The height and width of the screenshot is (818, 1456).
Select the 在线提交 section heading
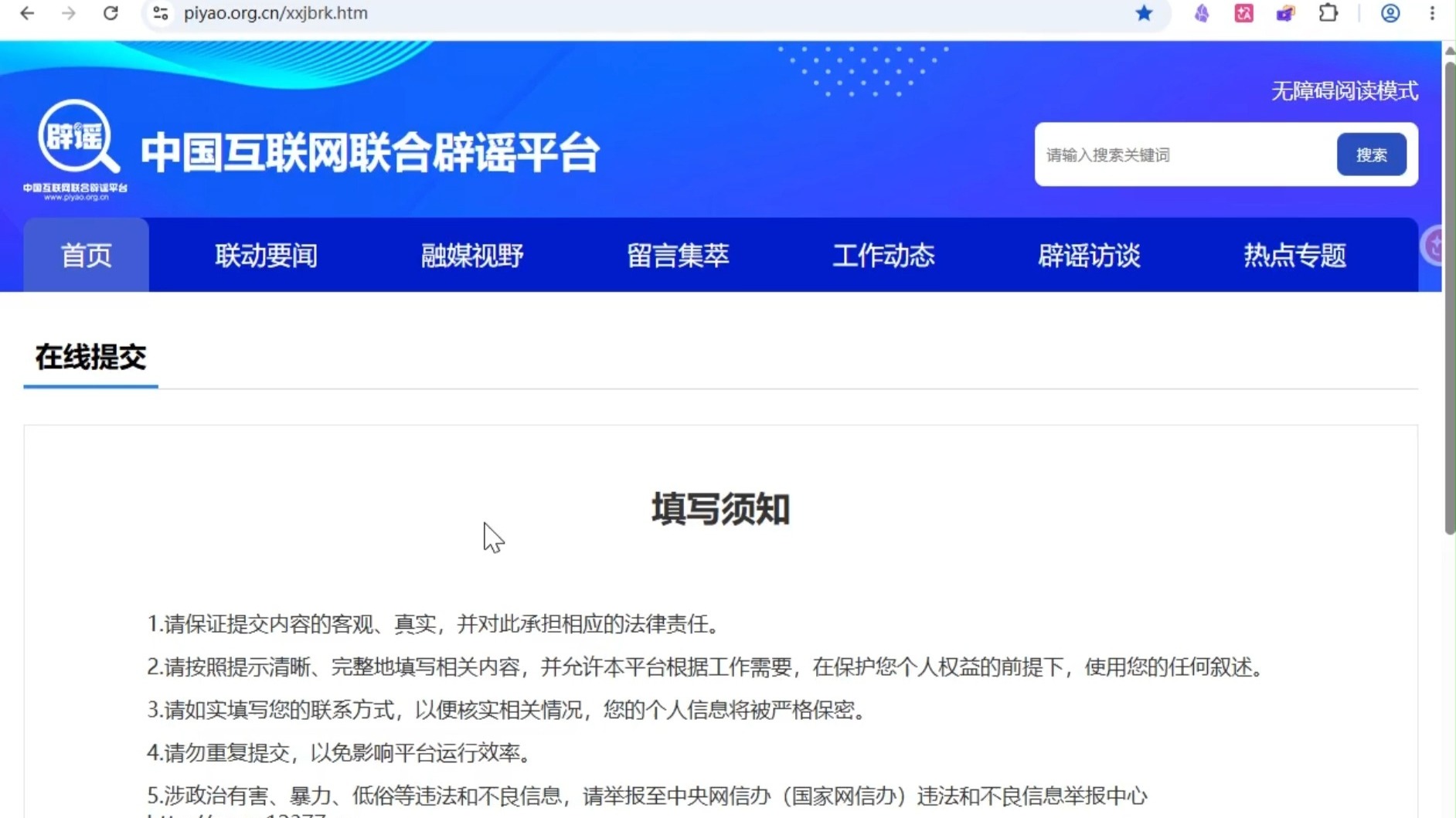click(90, 357)
